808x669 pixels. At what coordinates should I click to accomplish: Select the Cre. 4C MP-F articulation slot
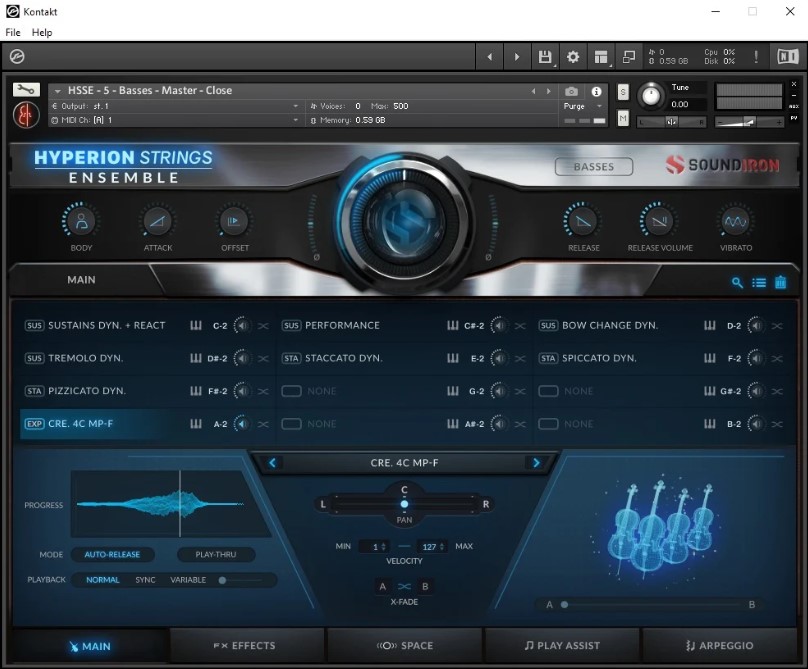[x=146, y=424]
